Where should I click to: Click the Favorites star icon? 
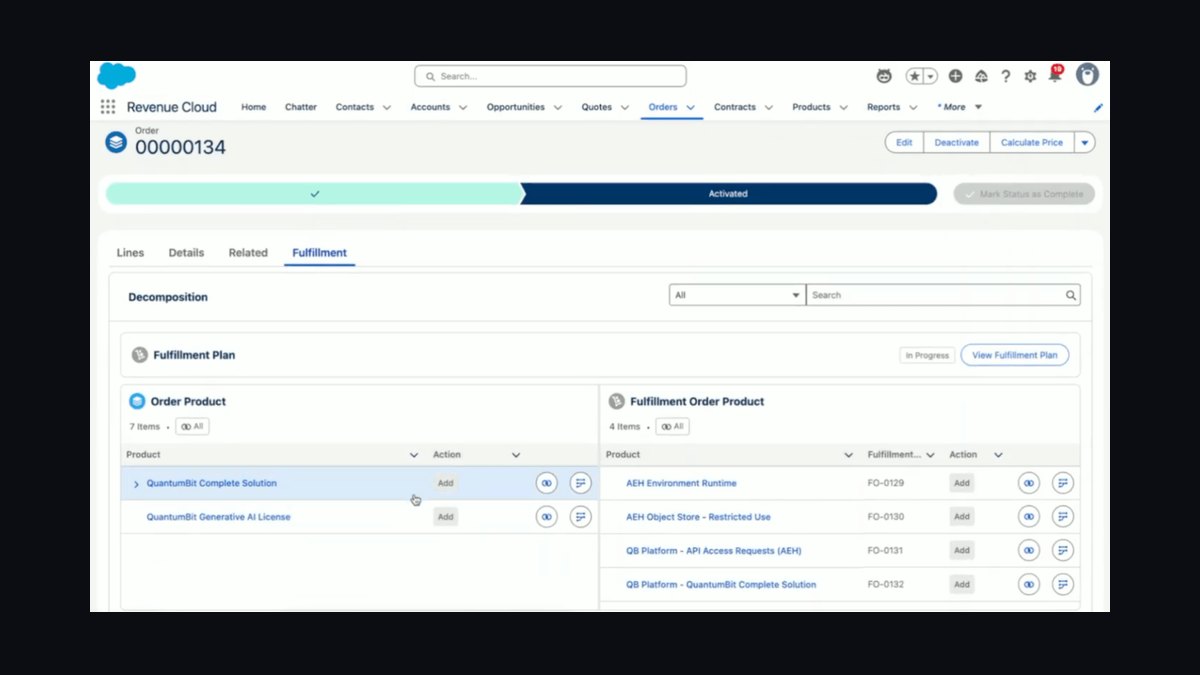(915, 76)
